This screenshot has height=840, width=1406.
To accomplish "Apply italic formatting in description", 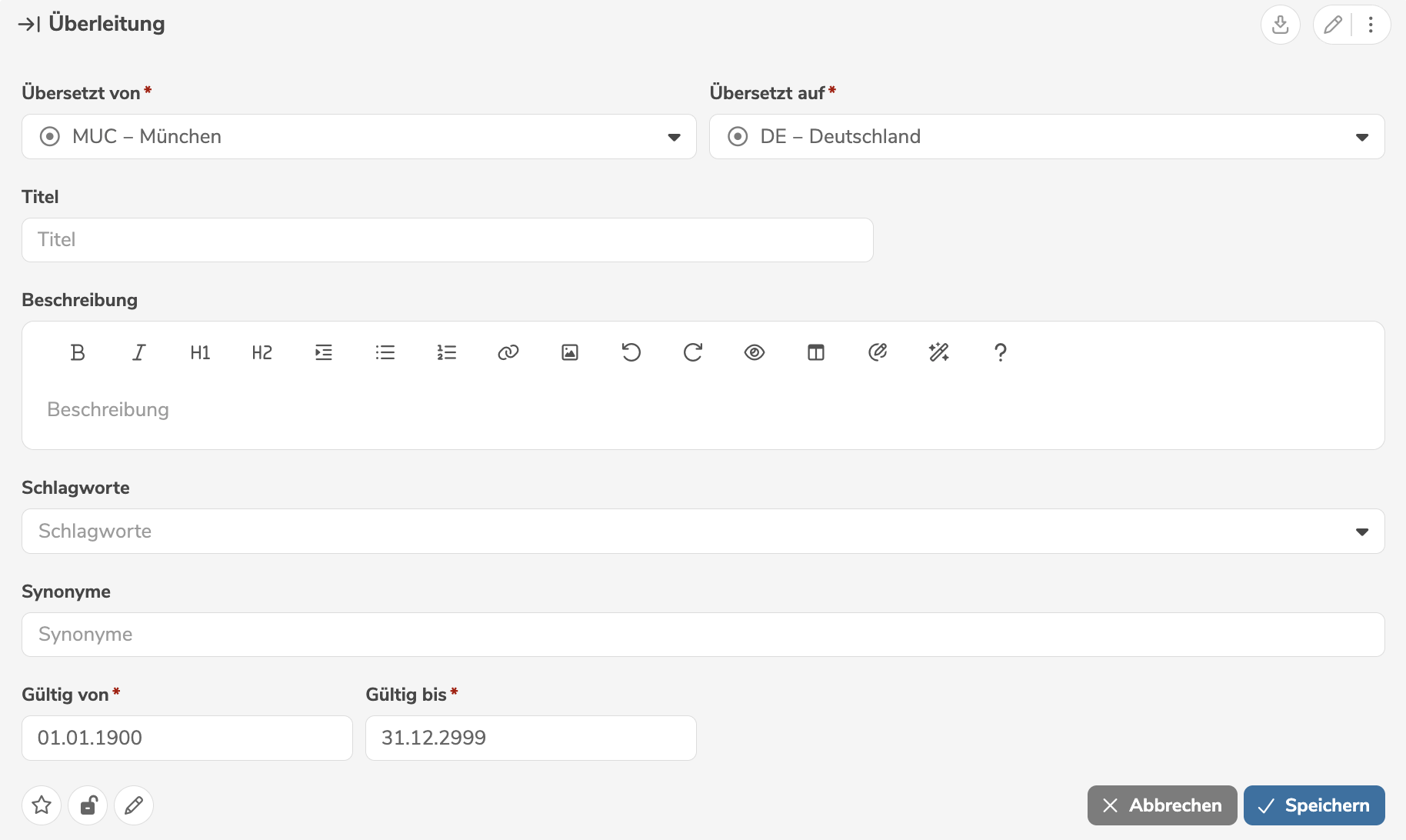I will [138, 352].
